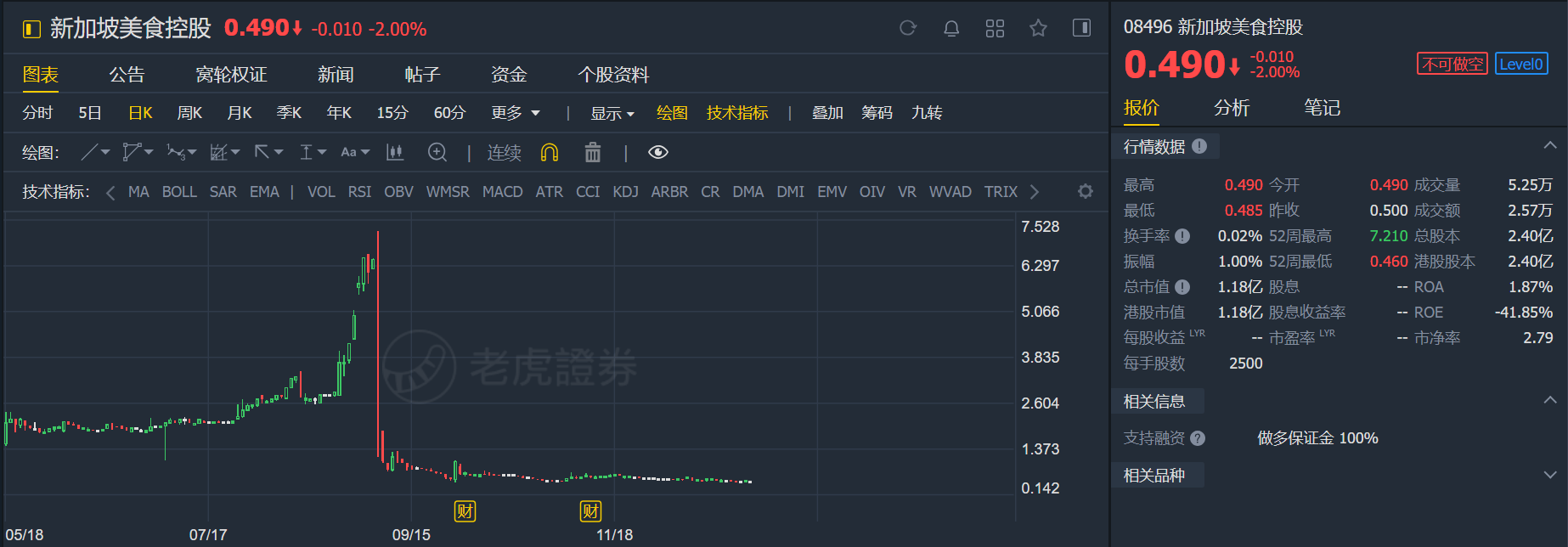Open the 个股资料 tab
Screen dimensions: 1568x547
point(613,75)
